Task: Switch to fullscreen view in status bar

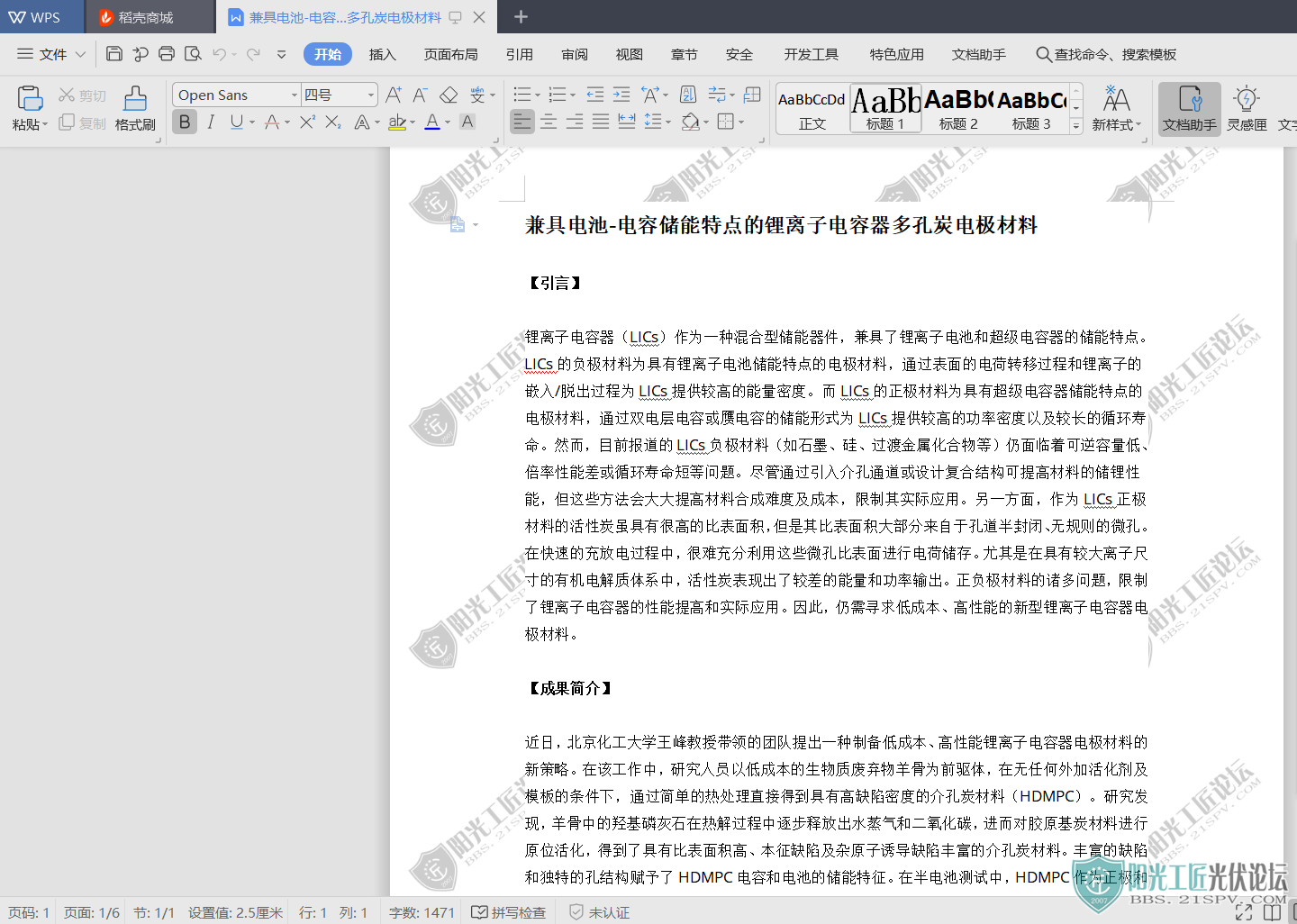Action: click(1244, 912)
